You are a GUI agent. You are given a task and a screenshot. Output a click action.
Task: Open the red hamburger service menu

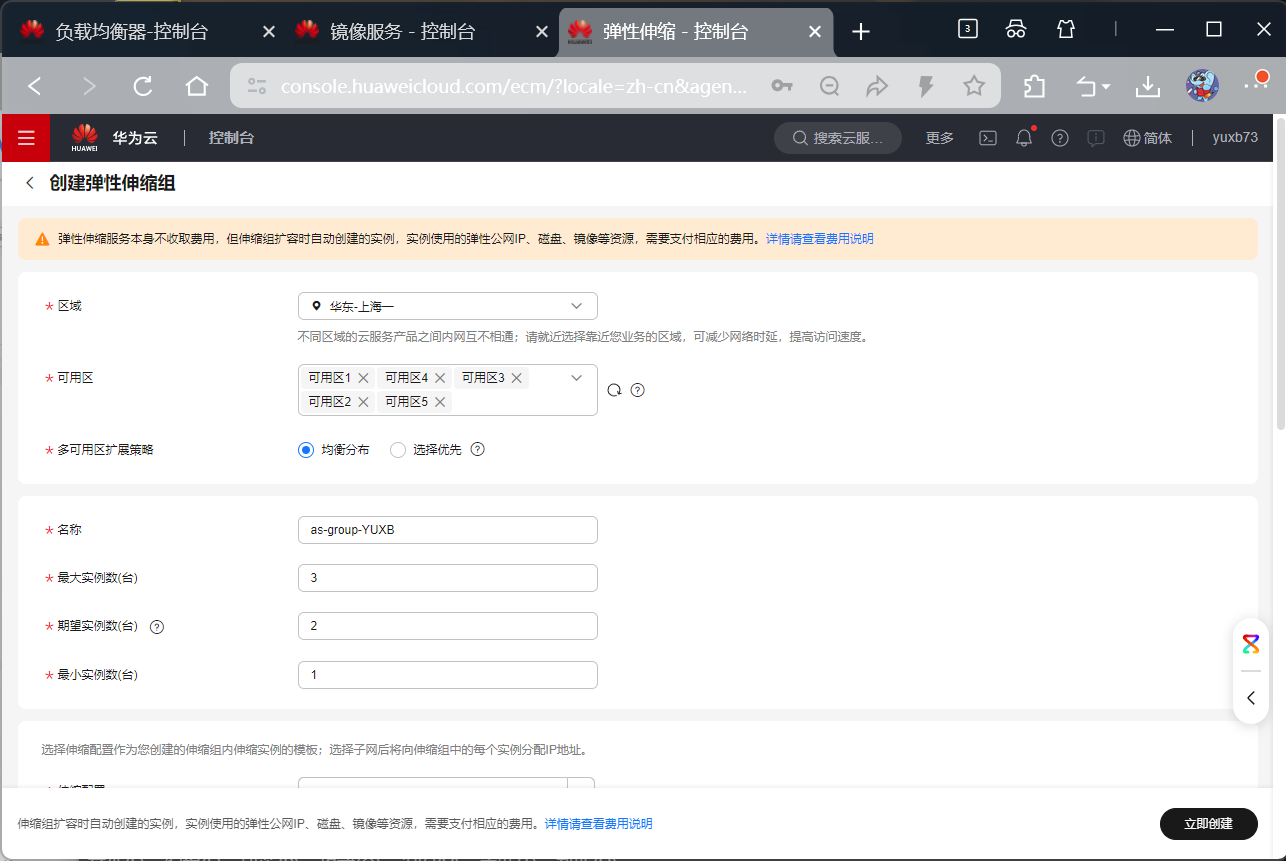click(26, 138)
